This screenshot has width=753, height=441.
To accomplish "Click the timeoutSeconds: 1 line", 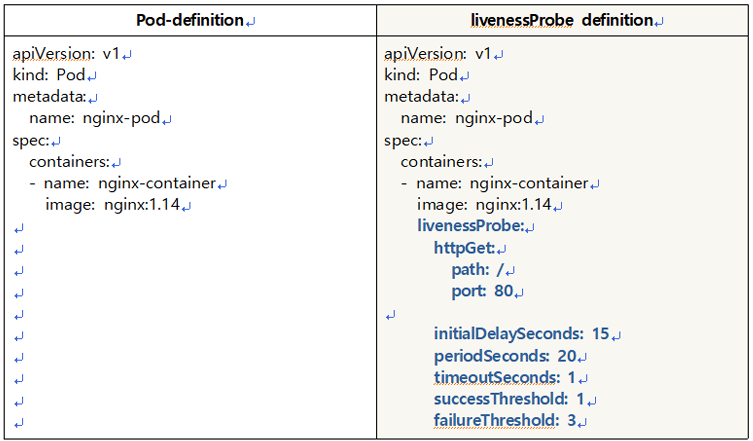I will [505, 378].
